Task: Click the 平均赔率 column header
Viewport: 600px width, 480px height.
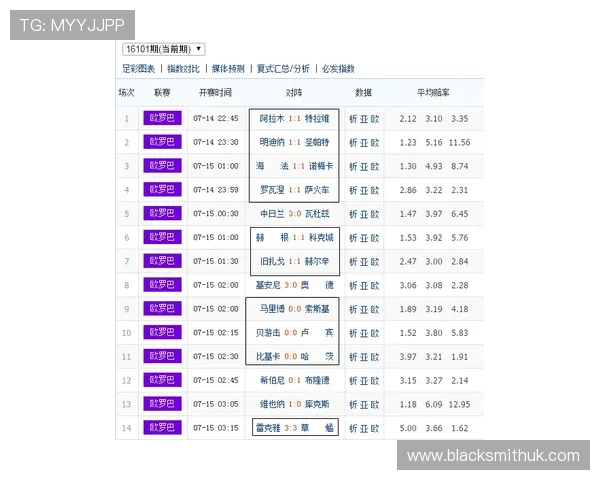Action: [x=433, y=92]
